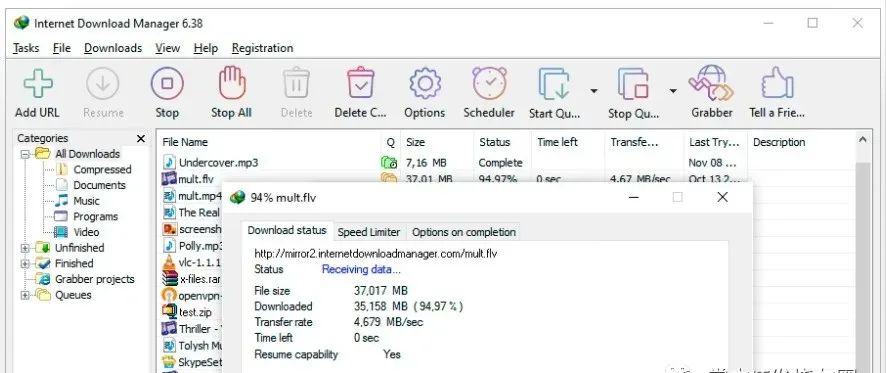Close the Categories panel
886x373 pixels.
(141, 138)
